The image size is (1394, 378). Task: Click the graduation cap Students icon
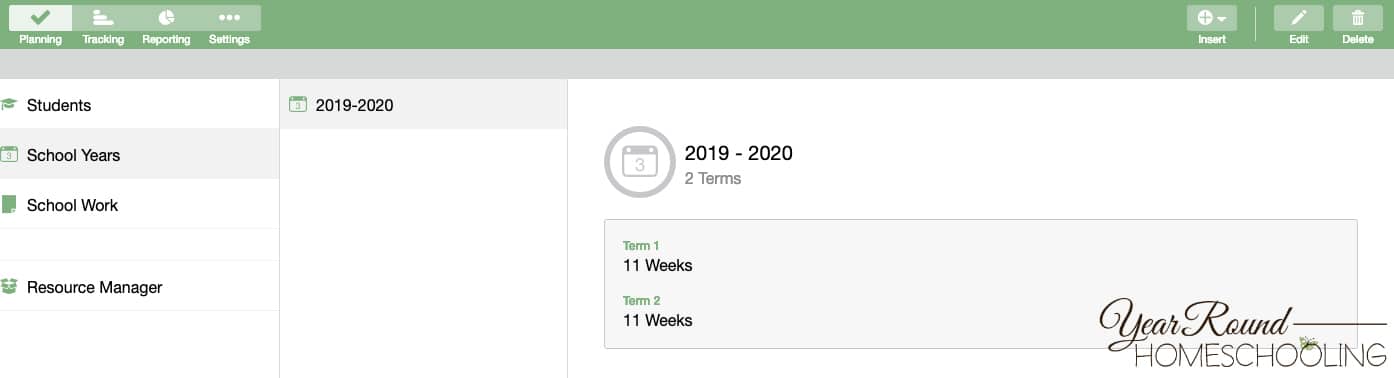click(x=9, y=104)
